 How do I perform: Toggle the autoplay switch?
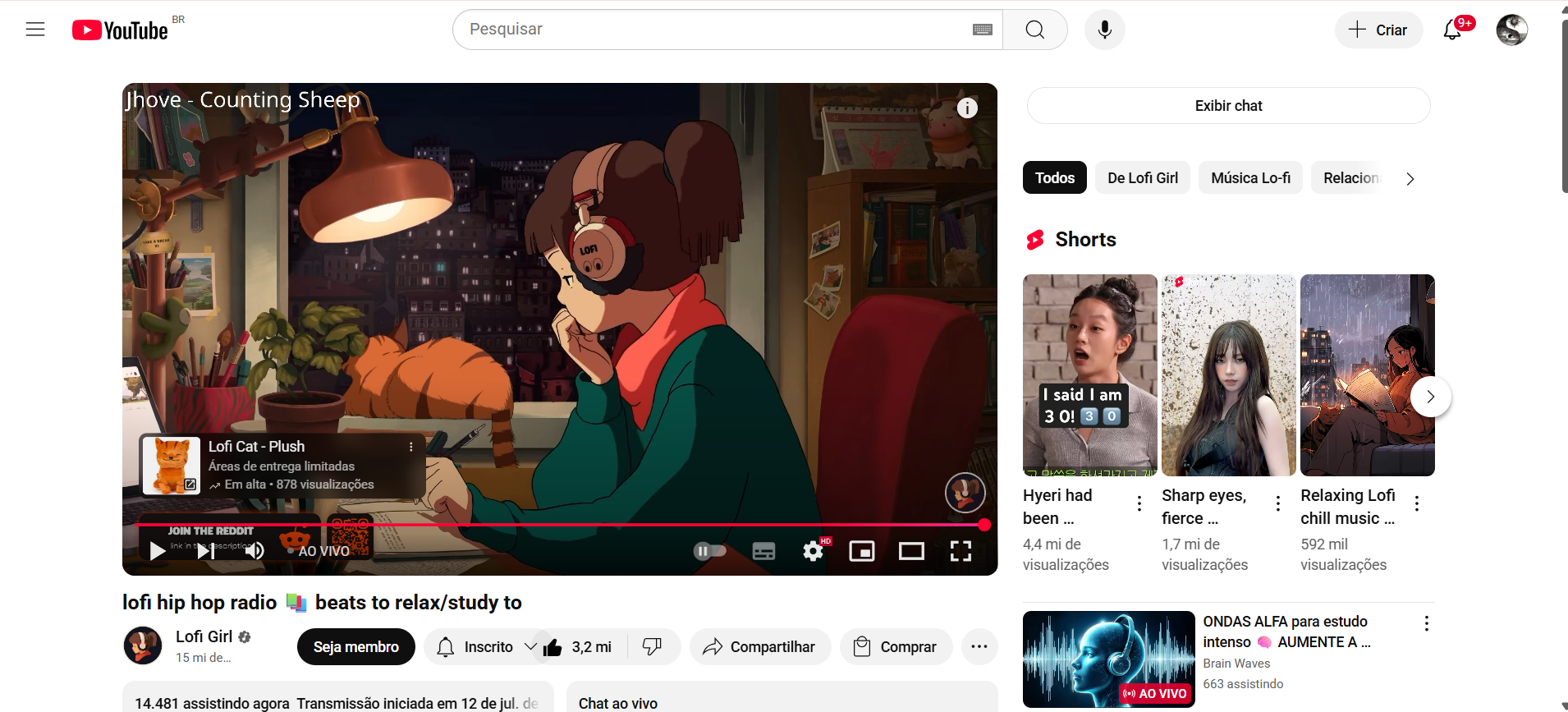click(x=710, y=551)
